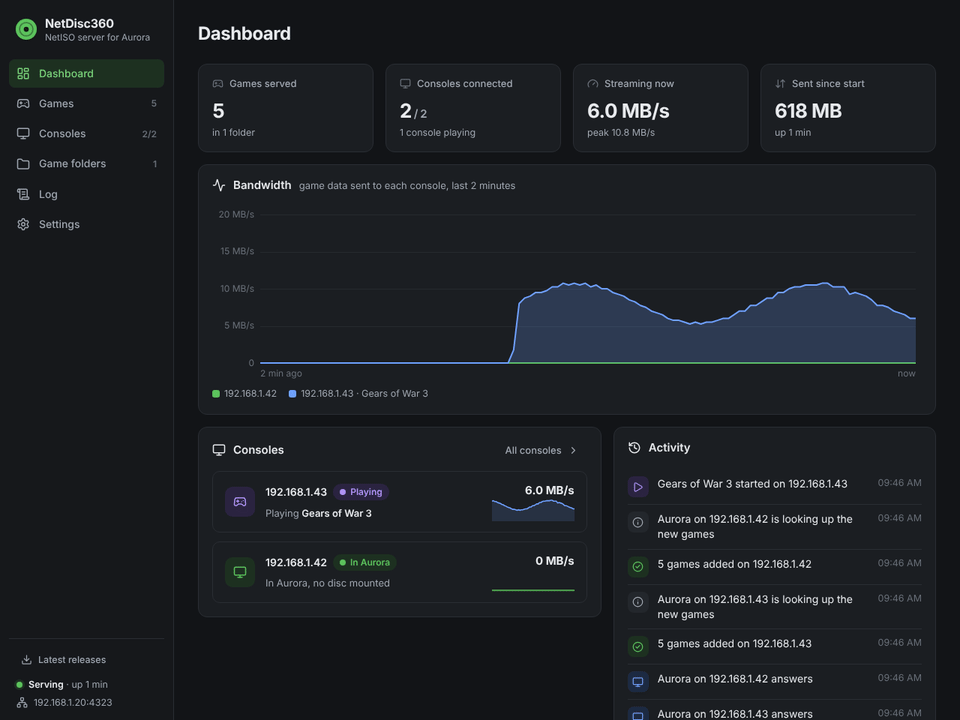
Task: Click the Activity history clock icon
Action: pyautogui.click(x=634, y=448)
